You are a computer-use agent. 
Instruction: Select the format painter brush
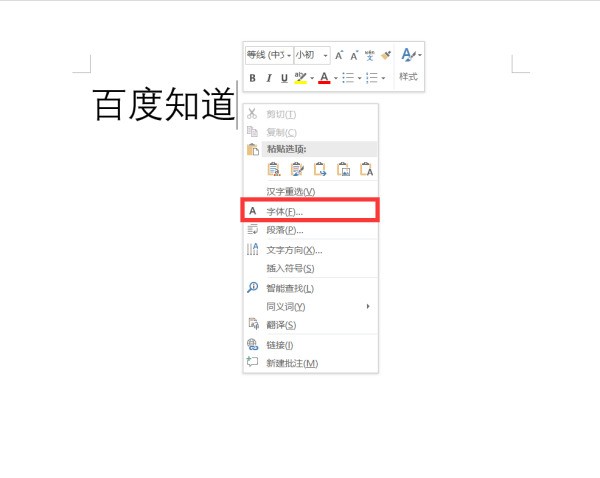(386, 55)
